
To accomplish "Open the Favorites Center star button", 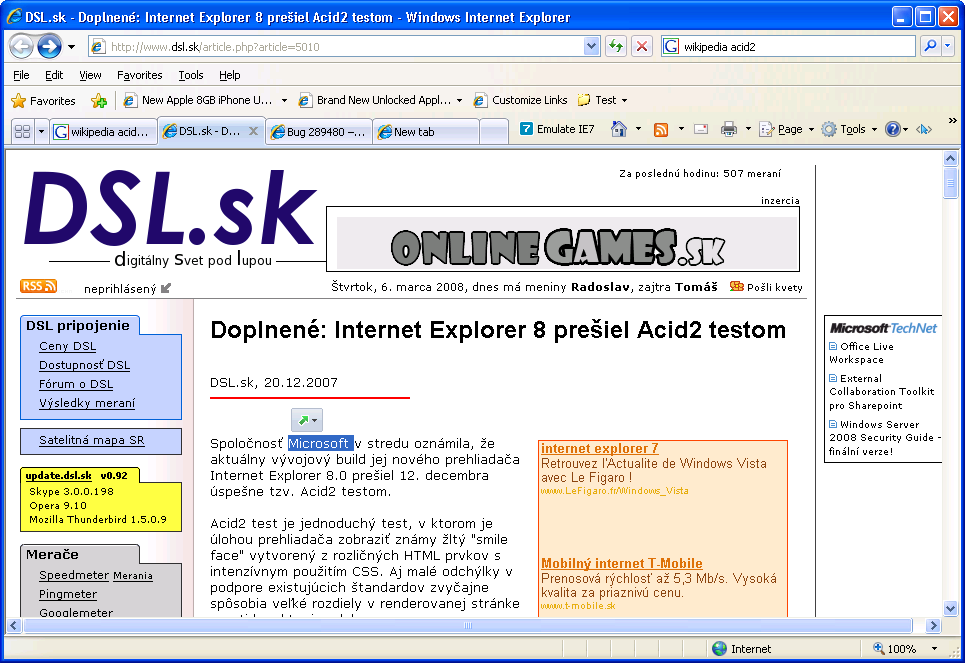I will pyautogui.click(x=43, y=100).
